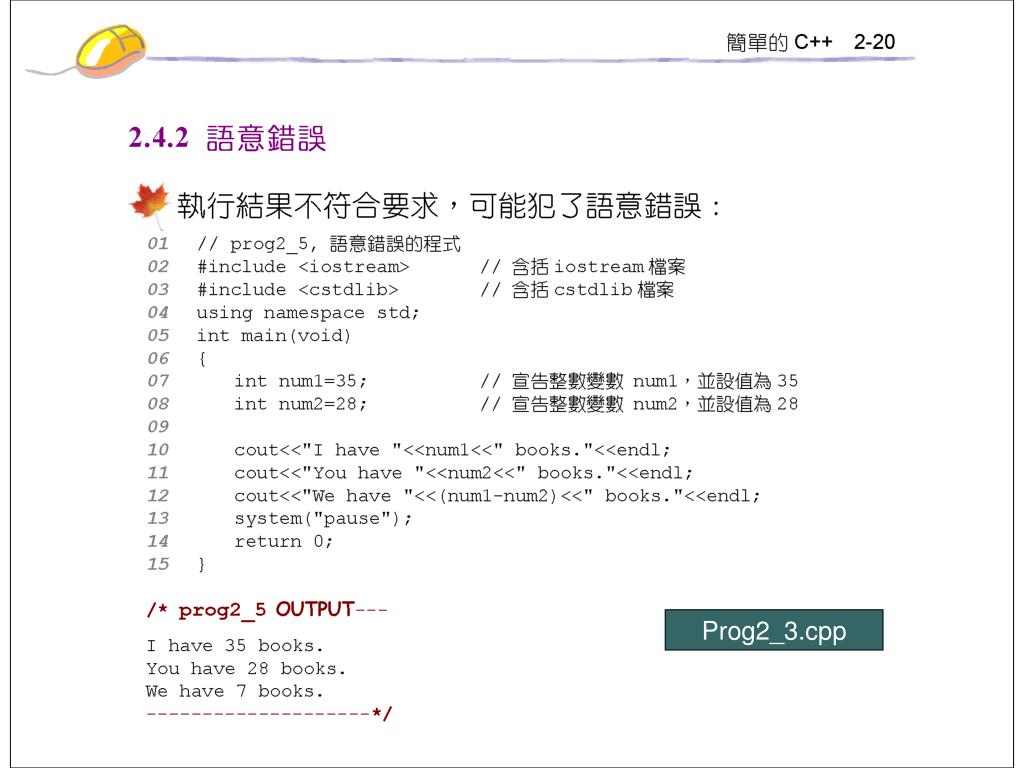Image resolution: width=1024 pixels, height=768 pixels.
Task: Select heading '2.4.2 語意錯誤'
Action: [227, 138]
